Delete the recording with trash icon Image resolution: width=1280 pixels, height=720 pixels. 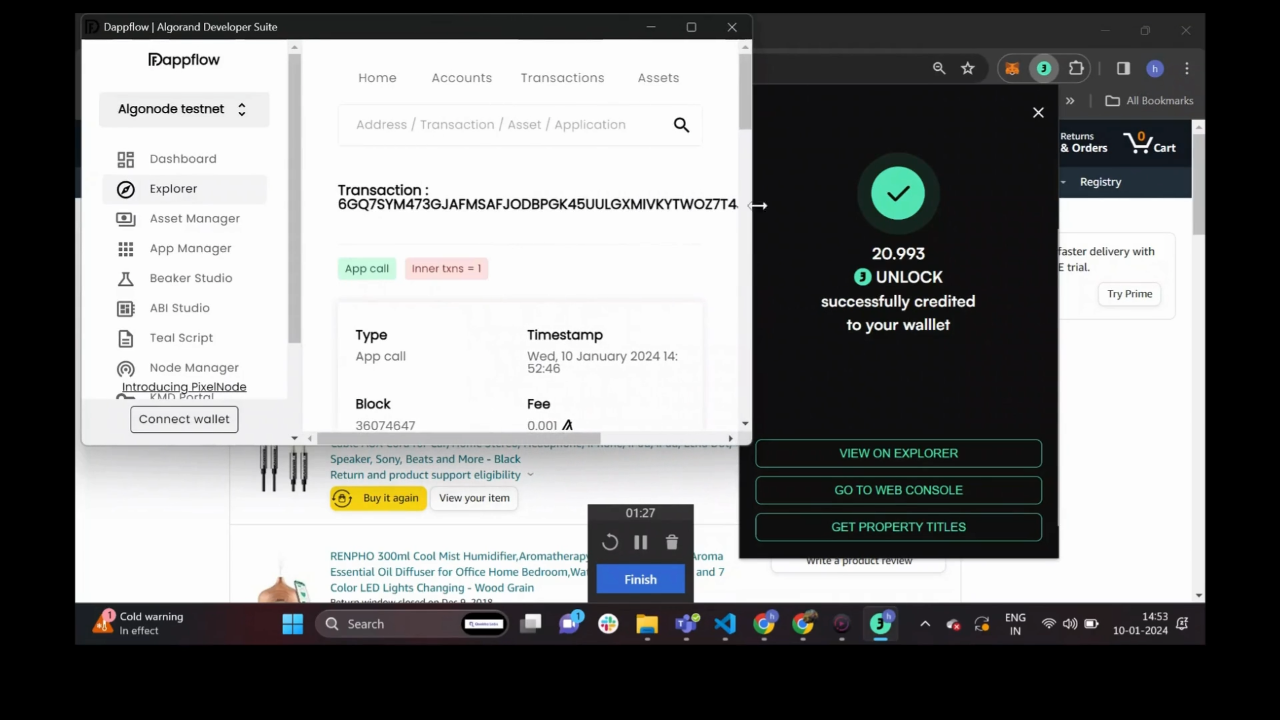672,542
